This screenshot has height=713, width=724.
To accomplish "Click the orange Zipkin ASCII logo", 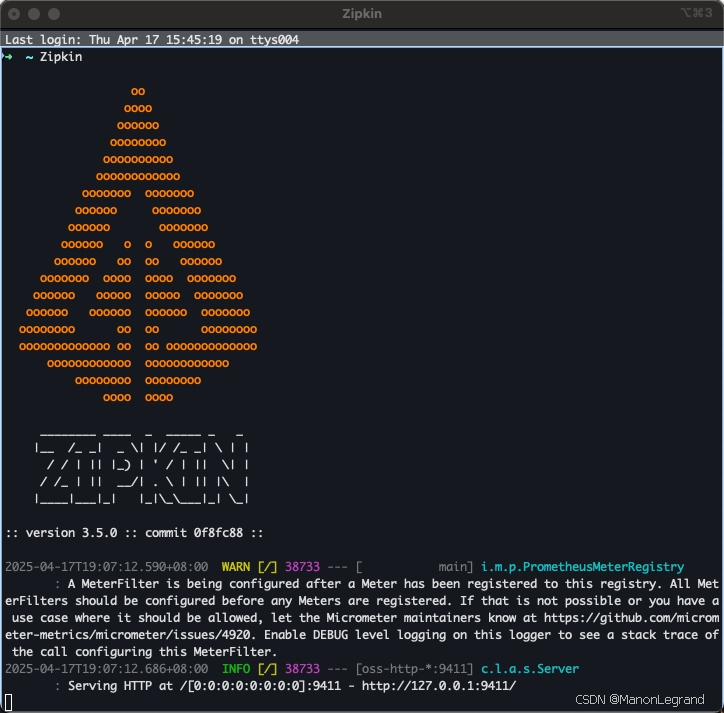I will click(x=138, y=244).
